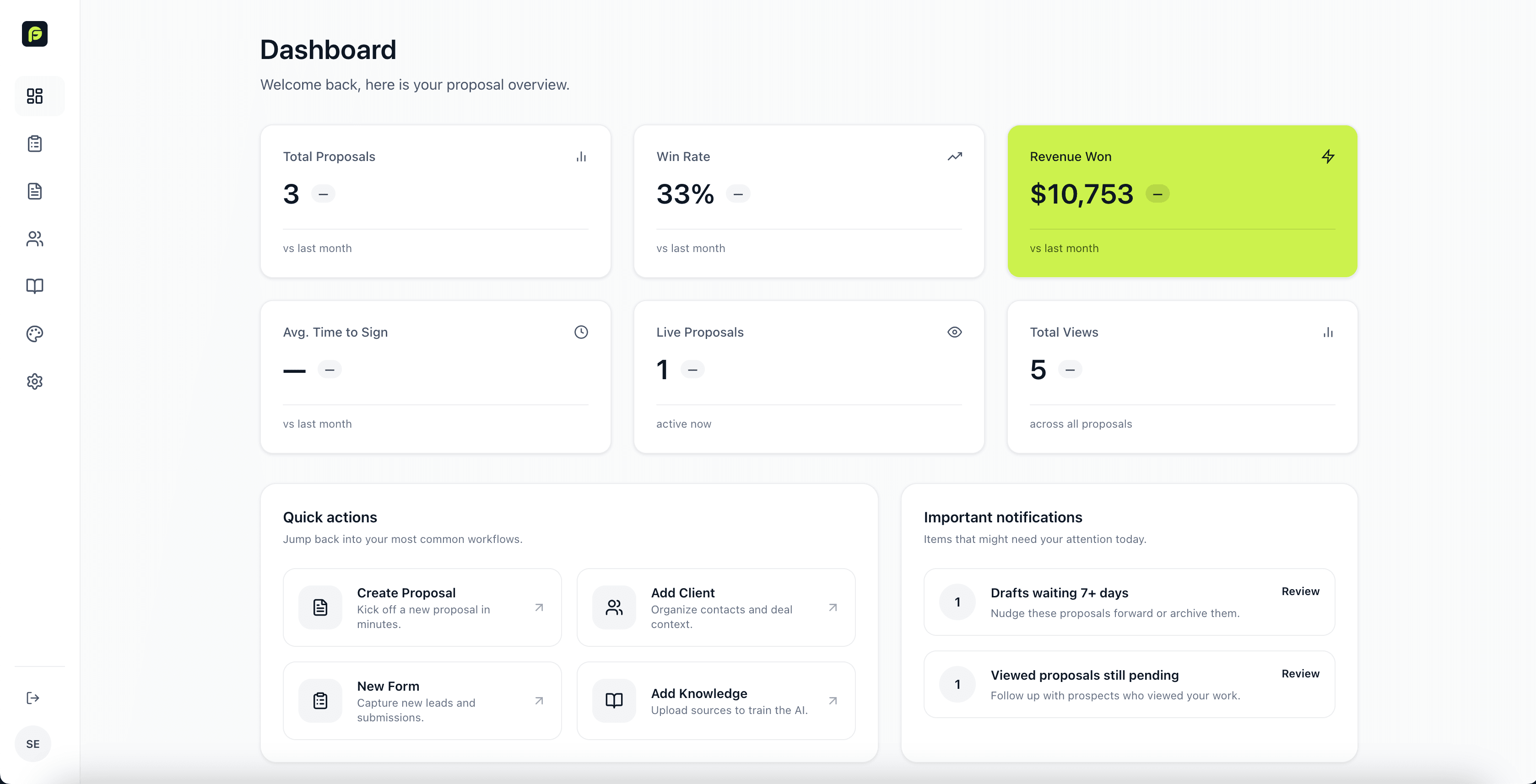Viewport: 1536px width, 784px height.
Task: Expand the Add Knowledge card arrow
Action: point(833,701)
